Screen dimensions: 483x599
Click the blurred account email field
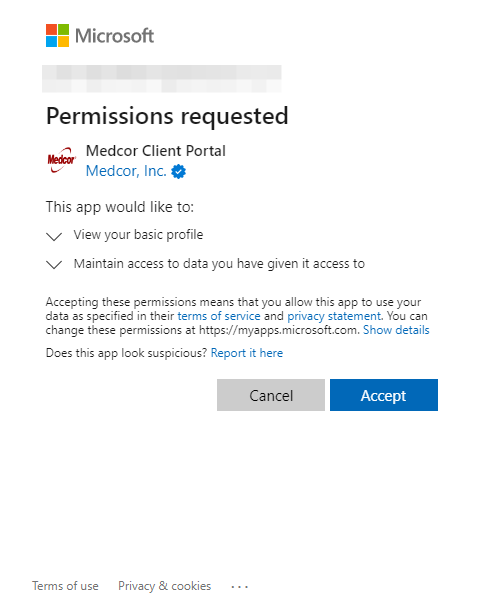click(x=162, y=79)
